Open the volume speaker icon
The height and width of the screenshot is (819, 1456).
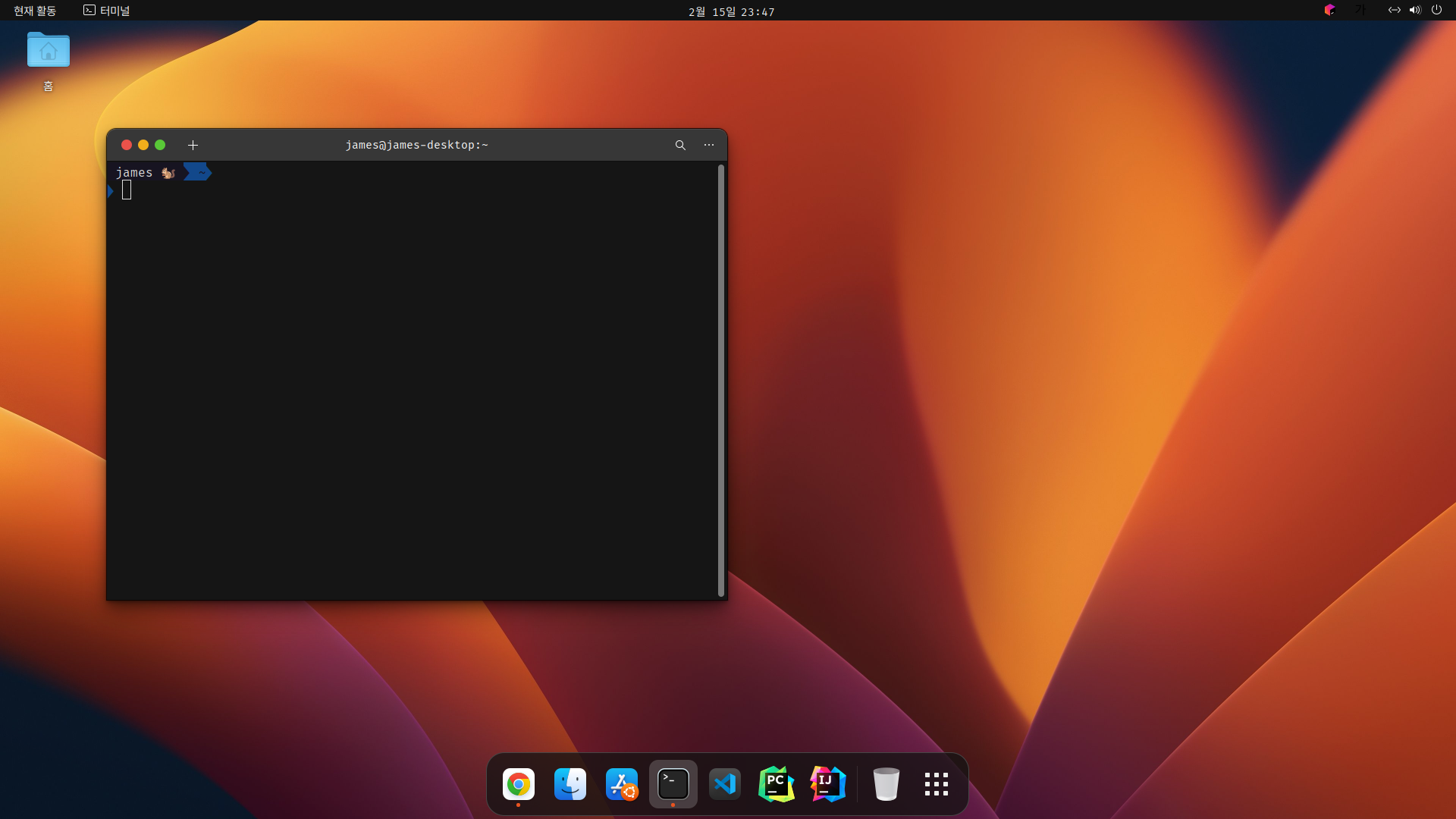(x=1415, y=10)
